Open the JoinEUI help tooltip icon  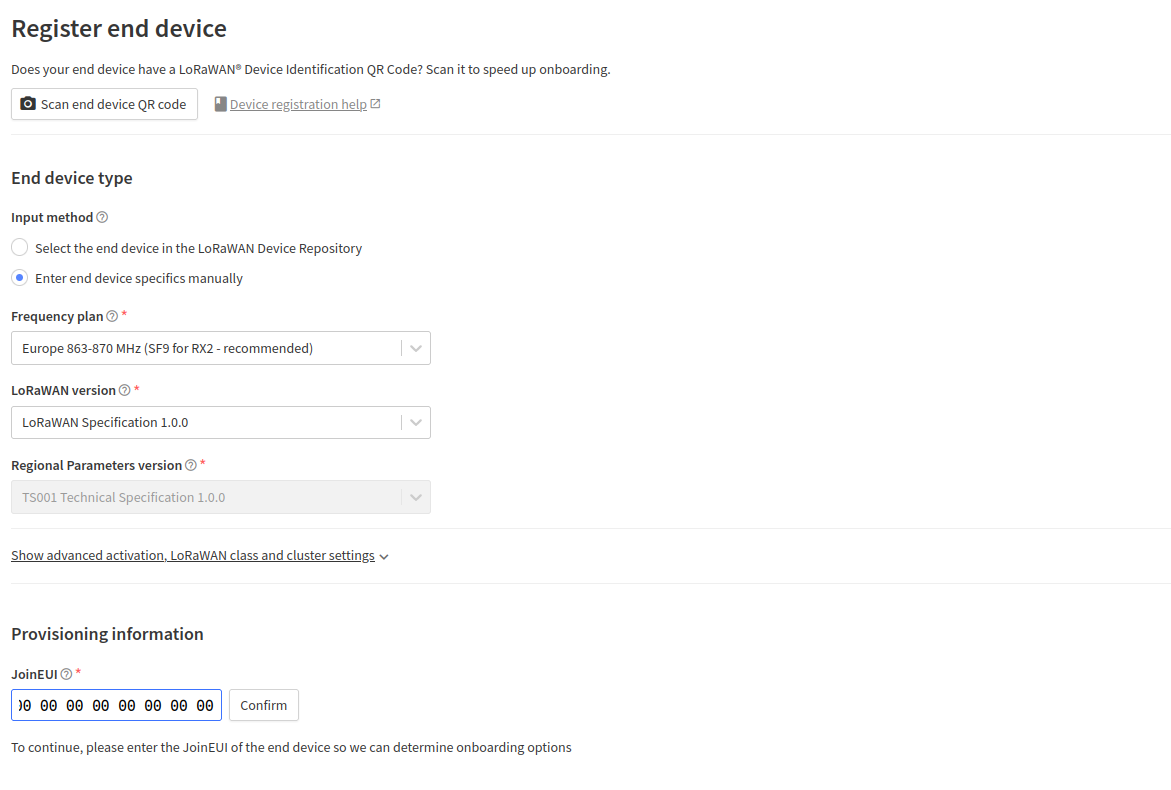point(66,674)
